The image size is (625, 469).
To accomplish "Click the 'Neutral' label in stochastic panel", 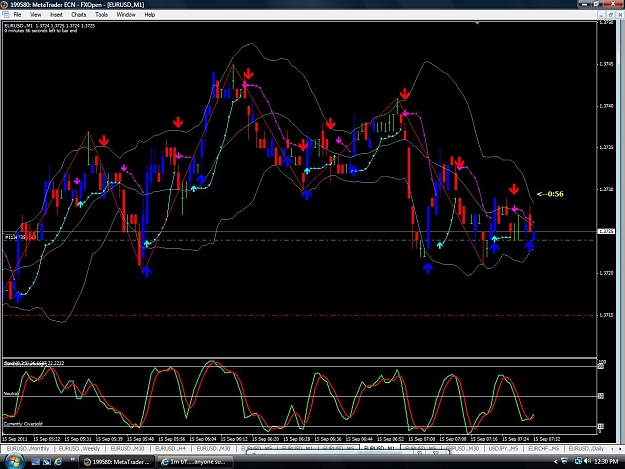I will (11, 393).
